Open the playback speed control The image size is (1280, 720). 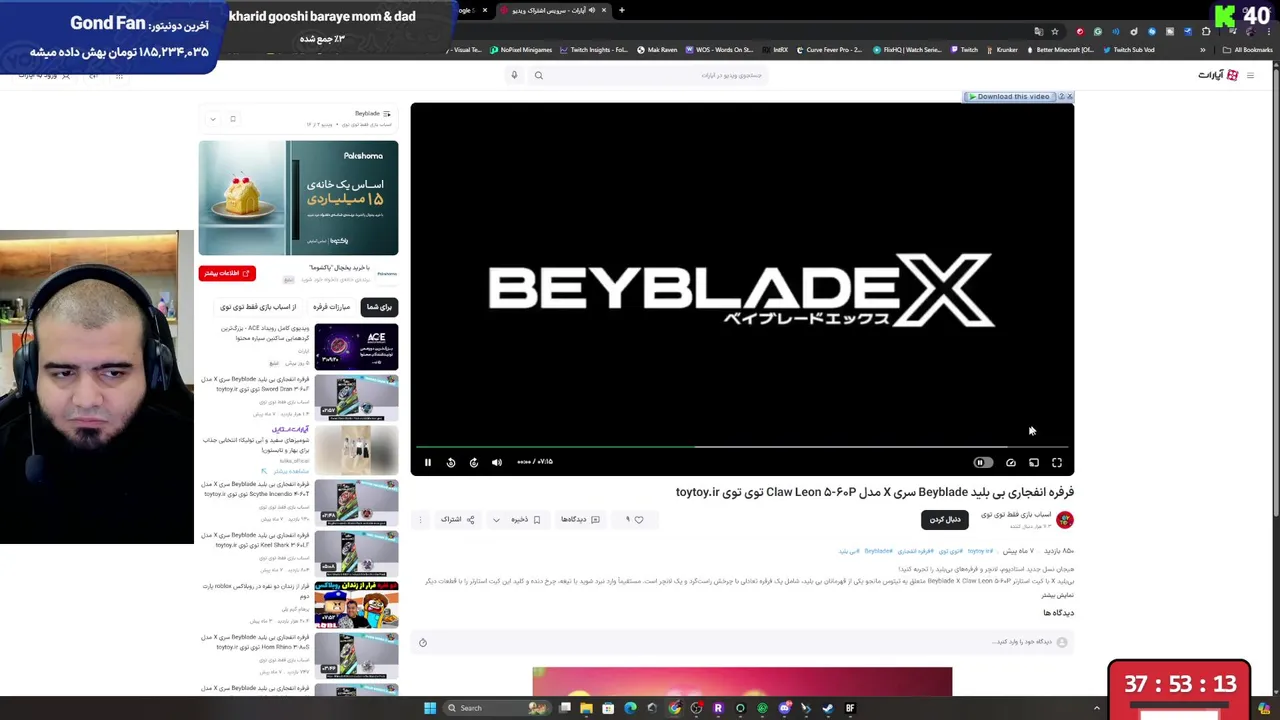click(1011, 462)
